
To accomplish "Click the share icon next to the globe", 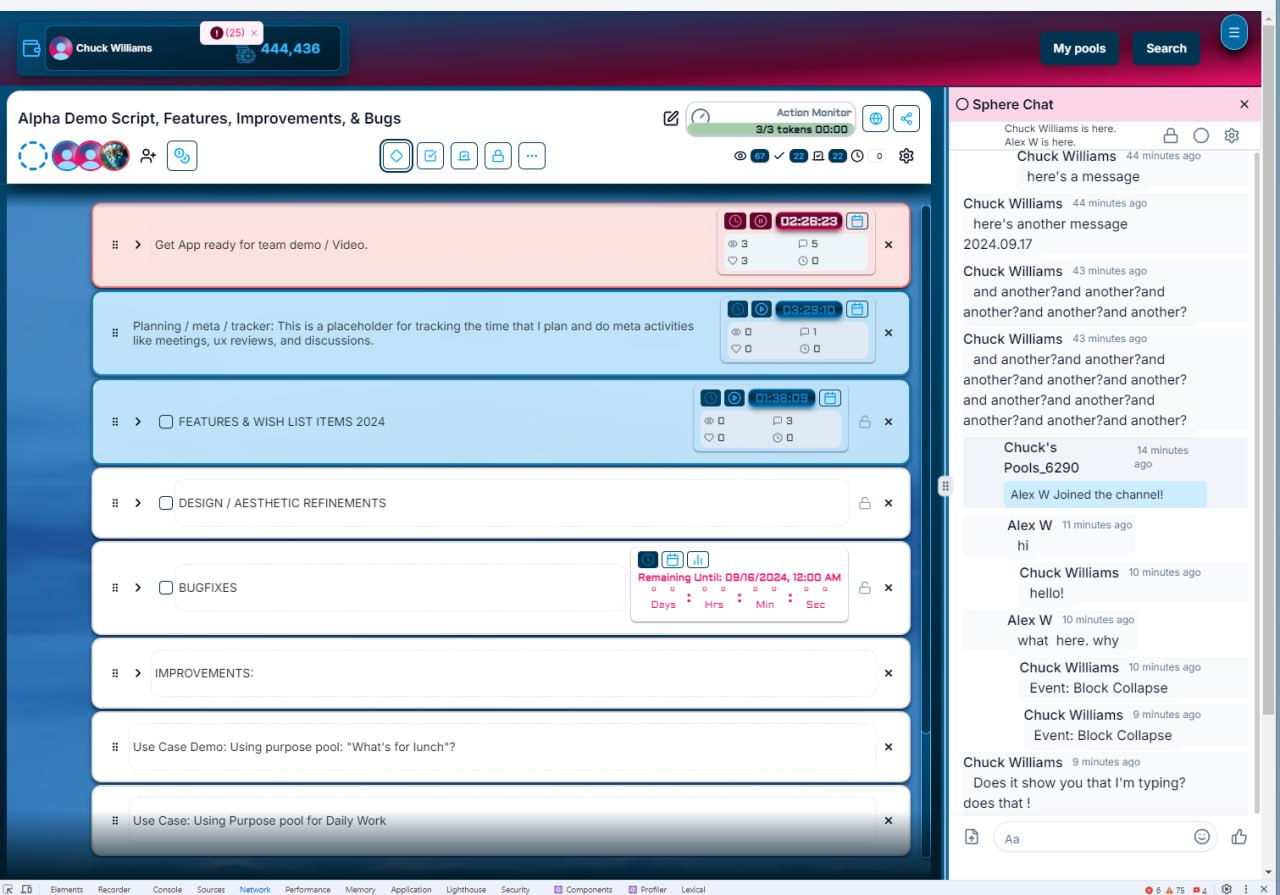I will (x=905, y=118).
